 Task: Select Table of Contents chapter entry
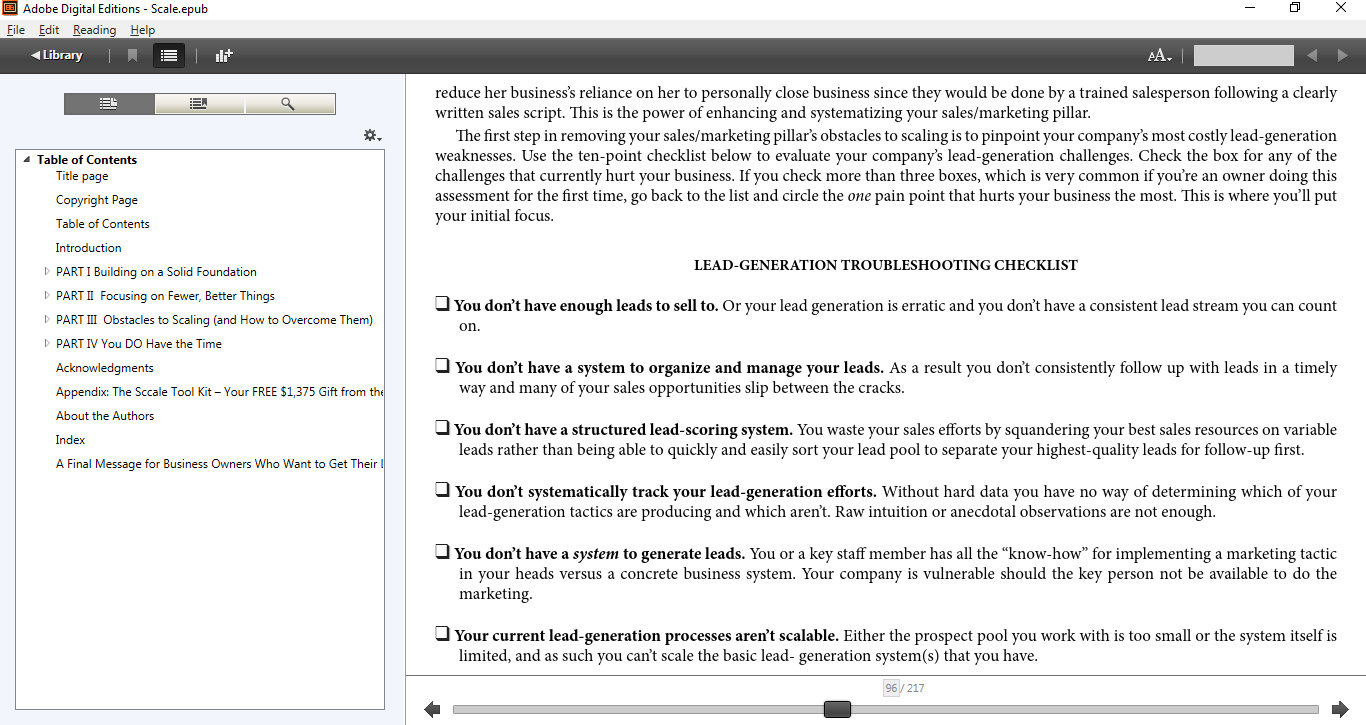point(103,224)
